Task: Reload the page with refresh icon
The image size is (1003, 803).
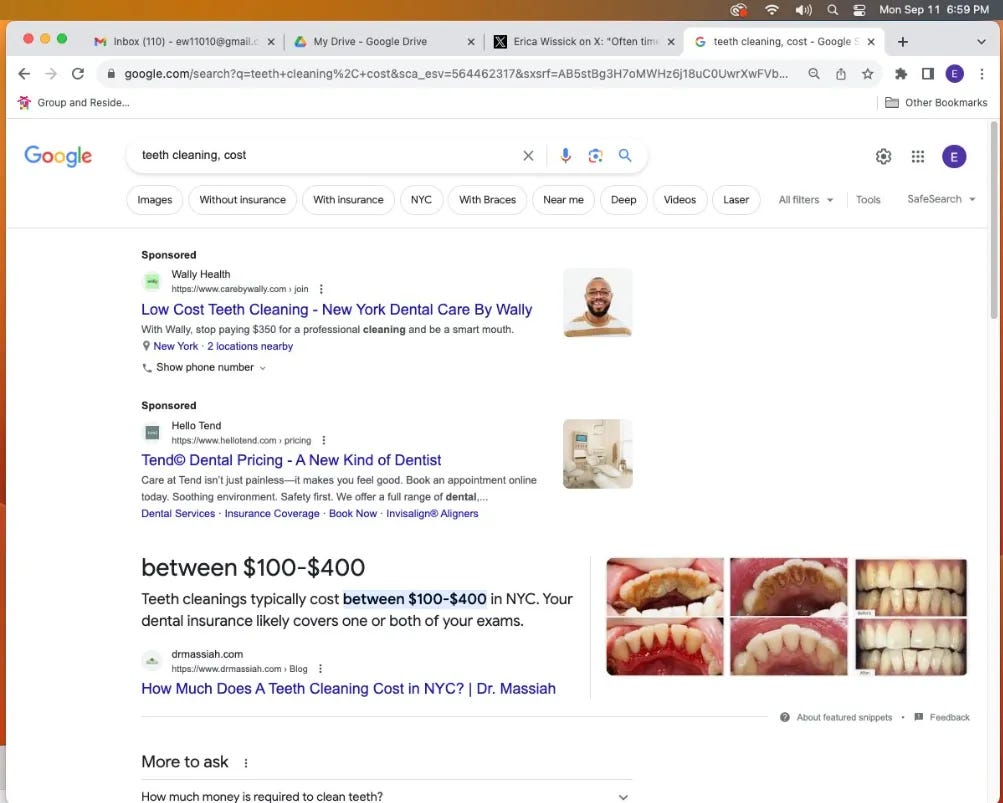Action: pyautogui.click(x=78, y=74)
